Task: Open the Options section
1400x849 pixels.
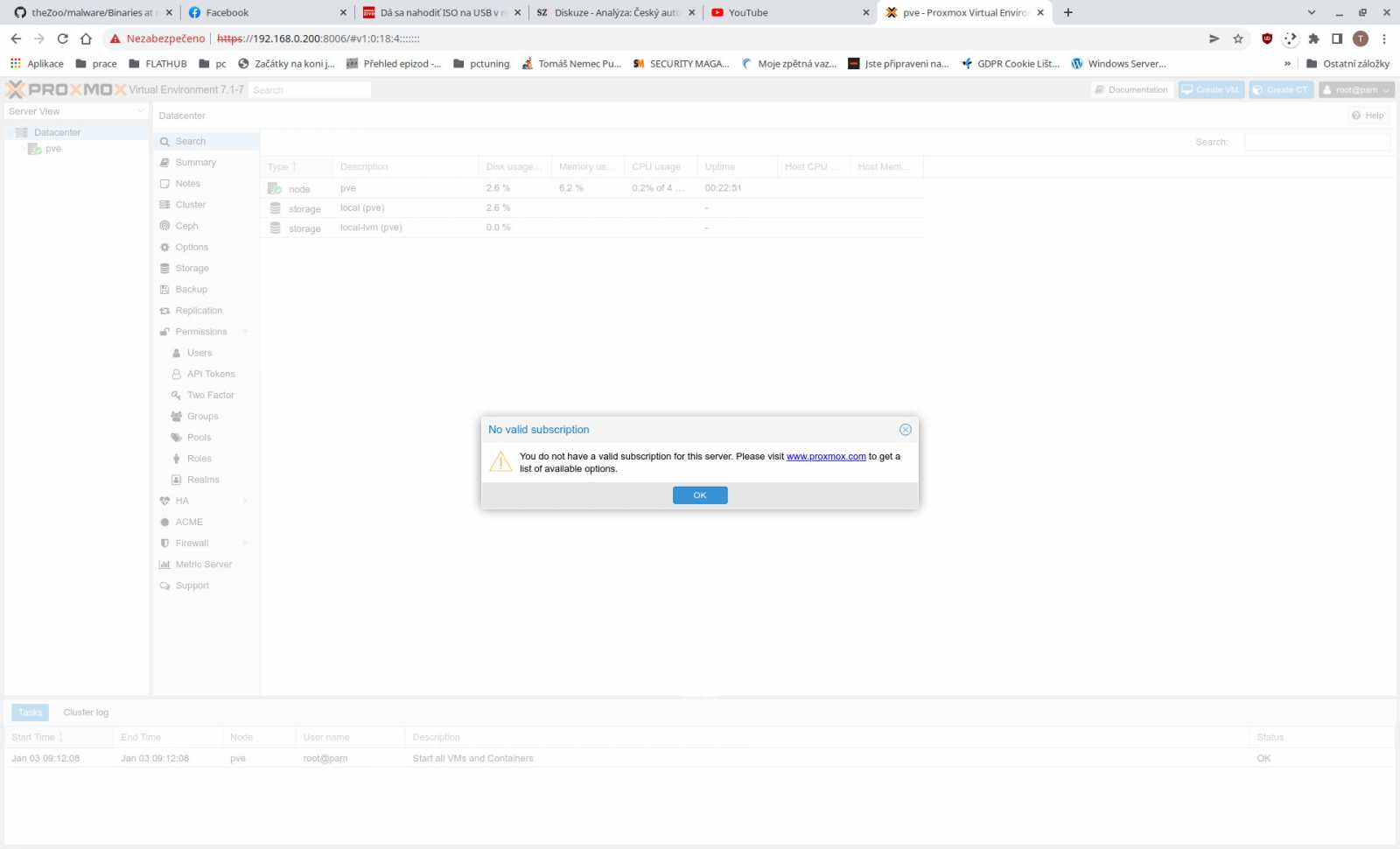Action: [206, 247]
